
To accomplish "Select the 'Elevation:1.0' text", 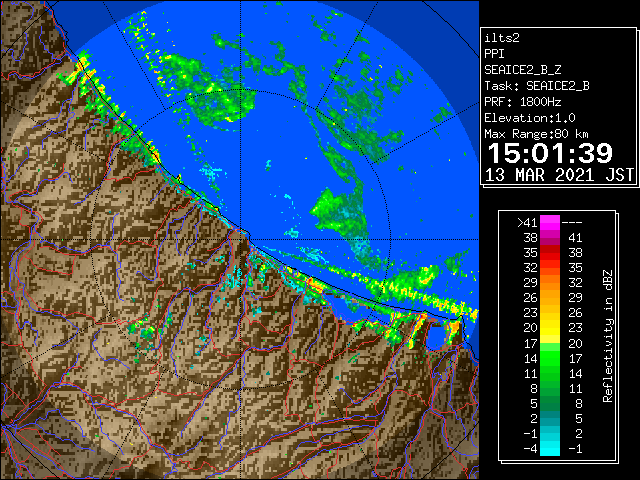I will click(530, 118).
